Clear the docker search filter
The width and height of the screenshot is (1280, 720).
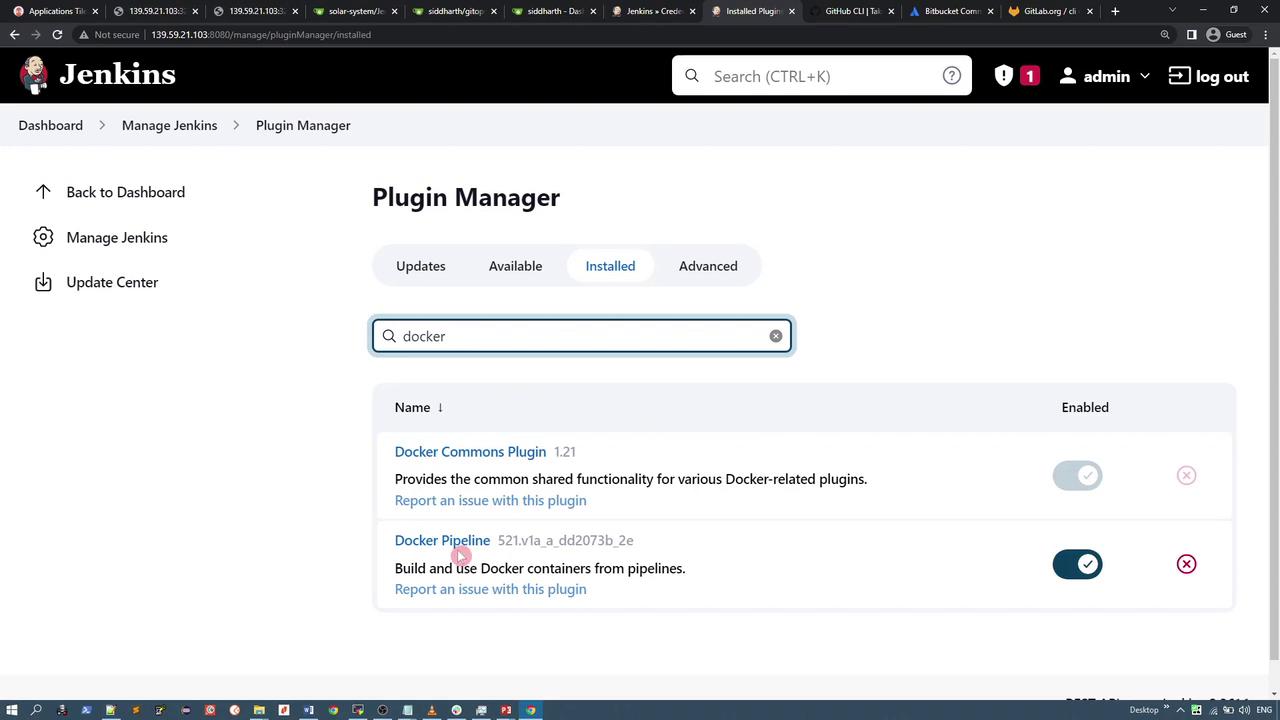pos(775,336)
